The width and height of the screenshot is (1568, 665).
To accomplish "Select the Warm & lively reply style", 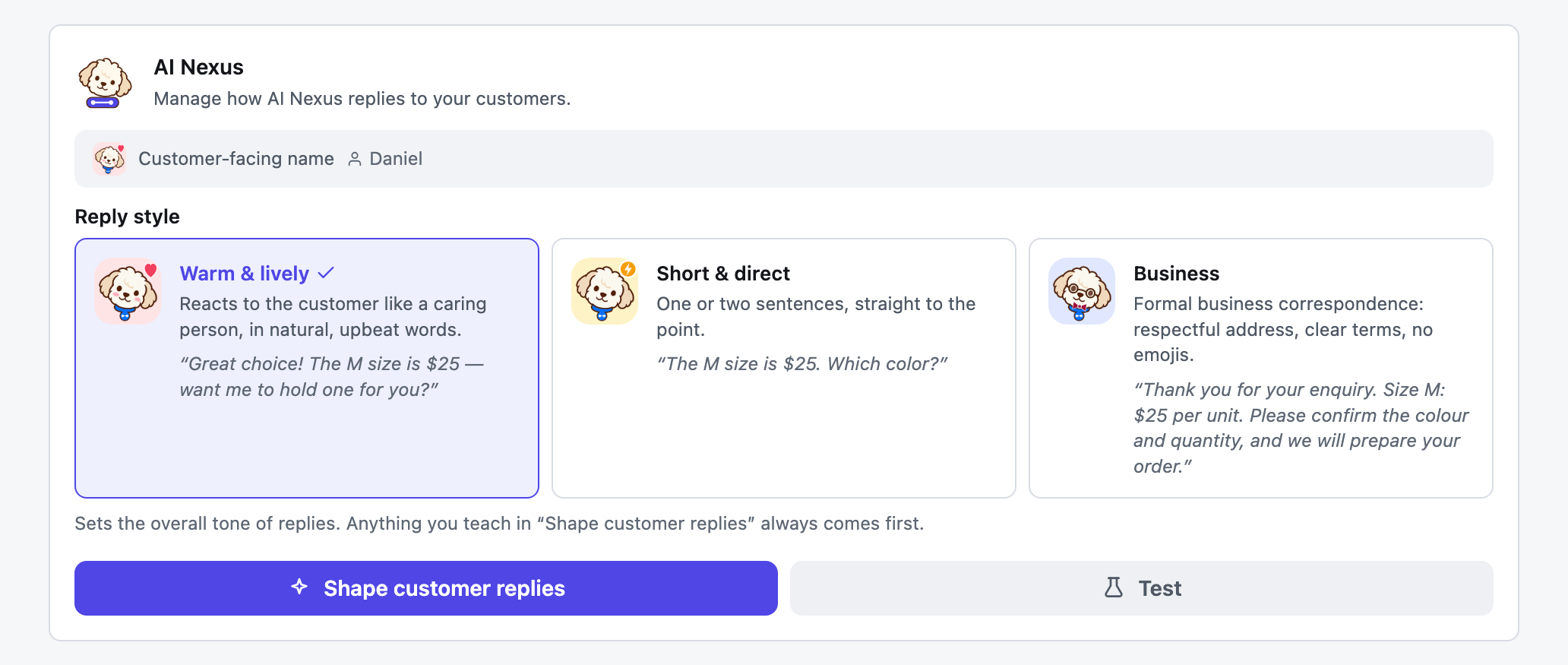I will 307,369.
